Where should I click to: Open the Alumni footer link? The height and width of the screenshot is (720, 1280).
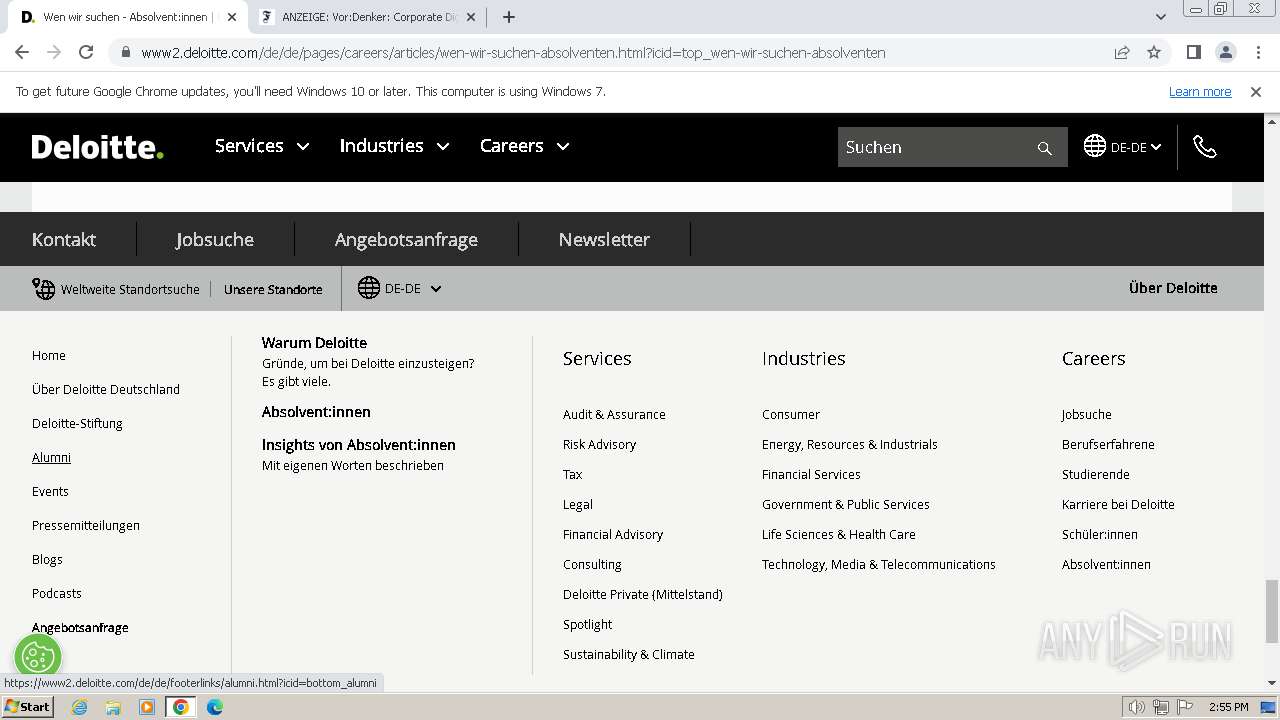pos(51,457)
